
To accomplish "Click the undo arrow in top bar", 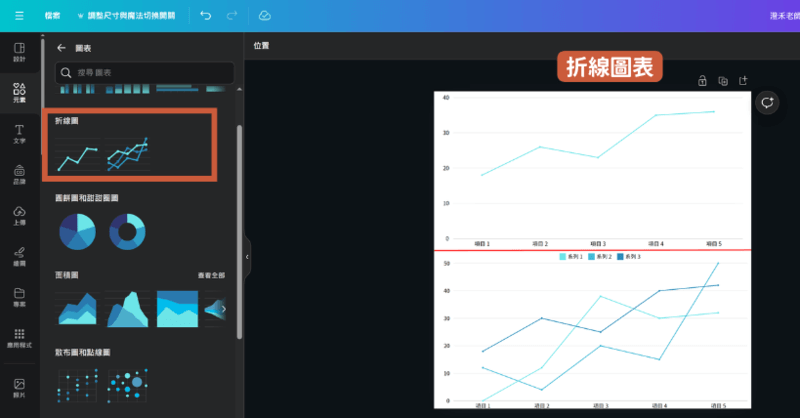I will coord(205,16).
